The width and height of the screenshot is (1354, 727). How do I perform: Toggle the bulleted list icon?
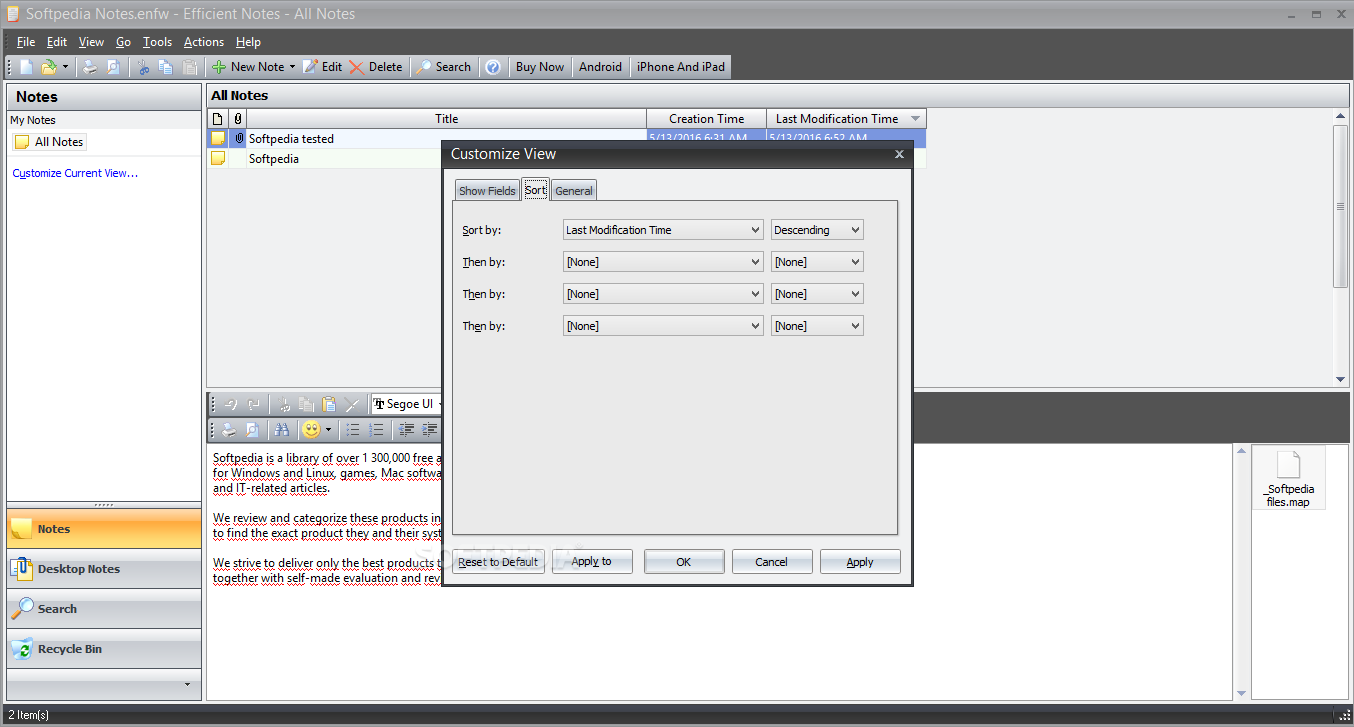coord(353,429)
